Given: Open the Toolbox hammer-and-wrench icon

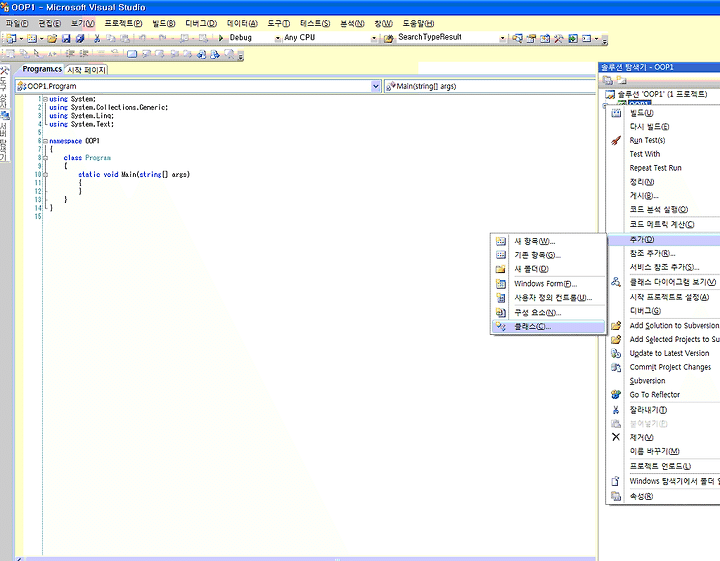Looking at the screenshot, I should point(559,39).
